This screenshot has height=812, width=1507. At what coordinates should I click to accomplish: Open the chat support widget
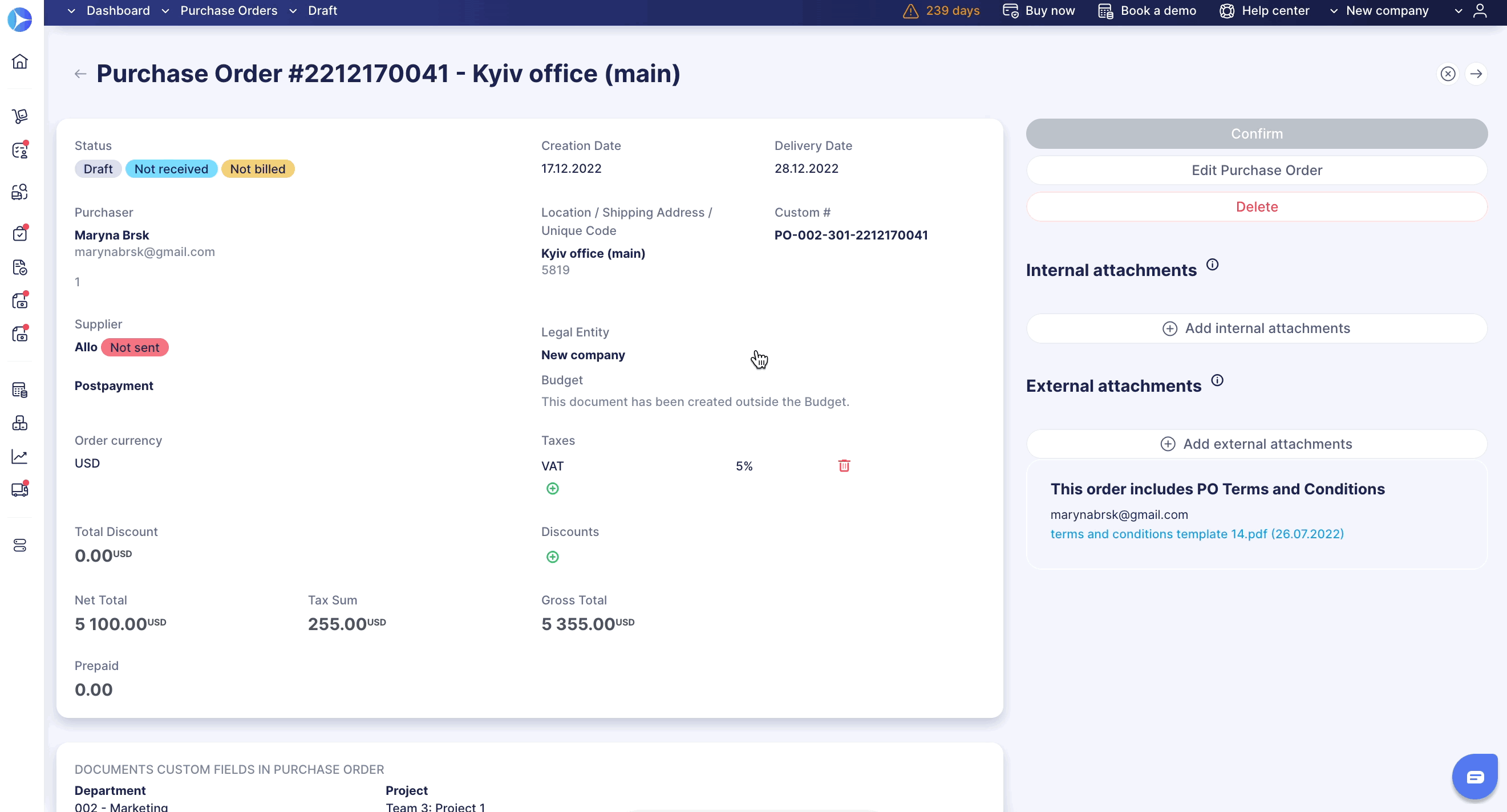(1474, 776)
